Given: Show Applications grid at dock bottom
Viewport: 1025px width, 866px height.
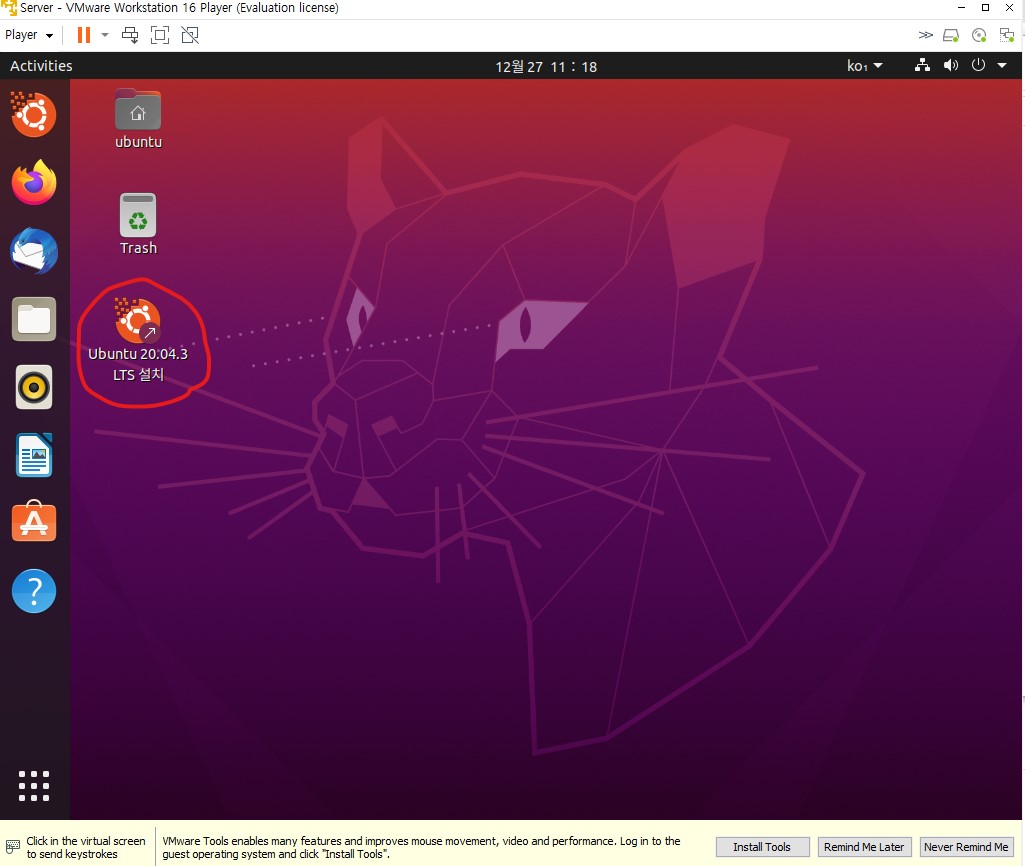Looking at the screenshot, I should coord(34,786).
